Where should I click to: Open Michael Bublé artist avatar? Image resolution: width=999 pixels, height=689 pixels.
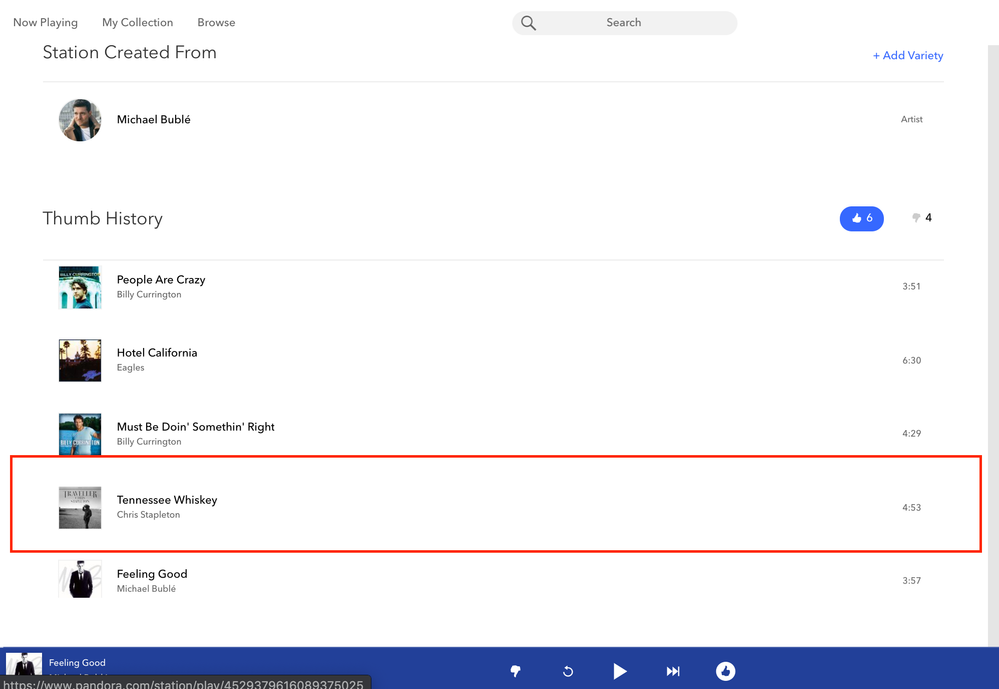(x=80, y=120)
